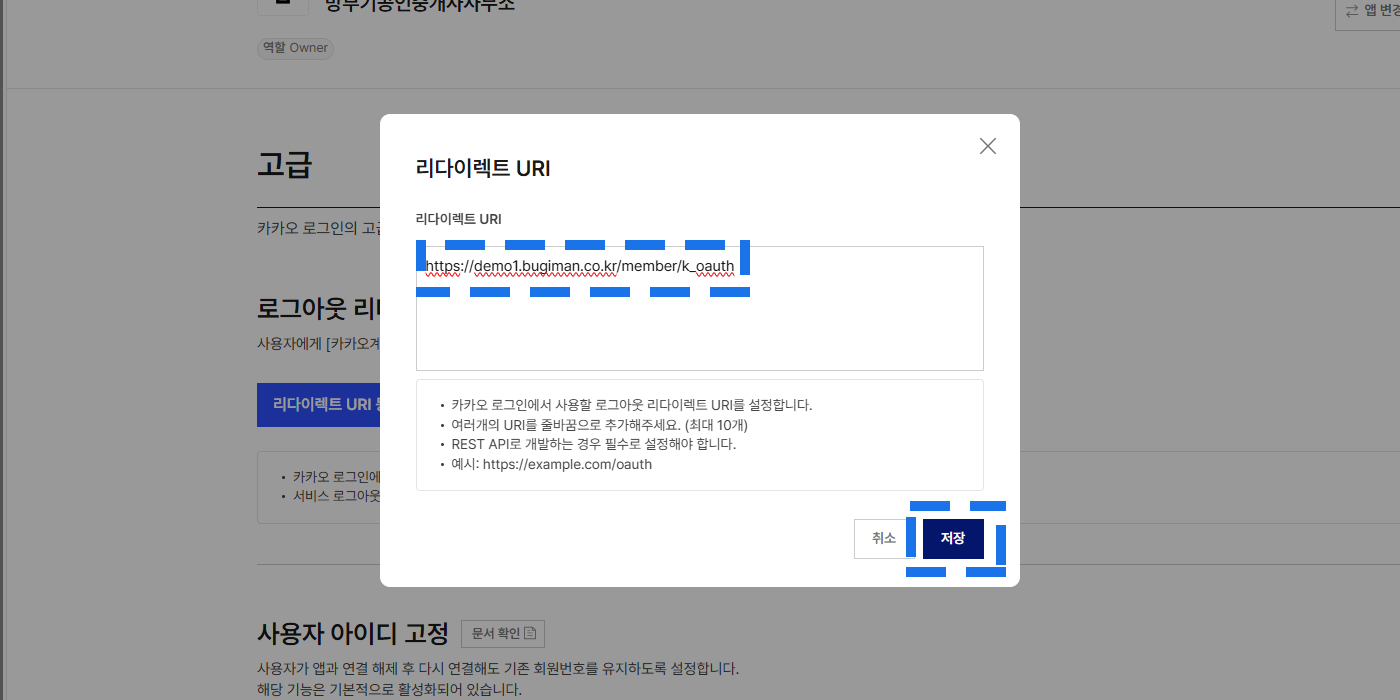This screenshot has width=1400, height=700.
Task: Select the app icon thumbnail at top
Action: point(283,5)
